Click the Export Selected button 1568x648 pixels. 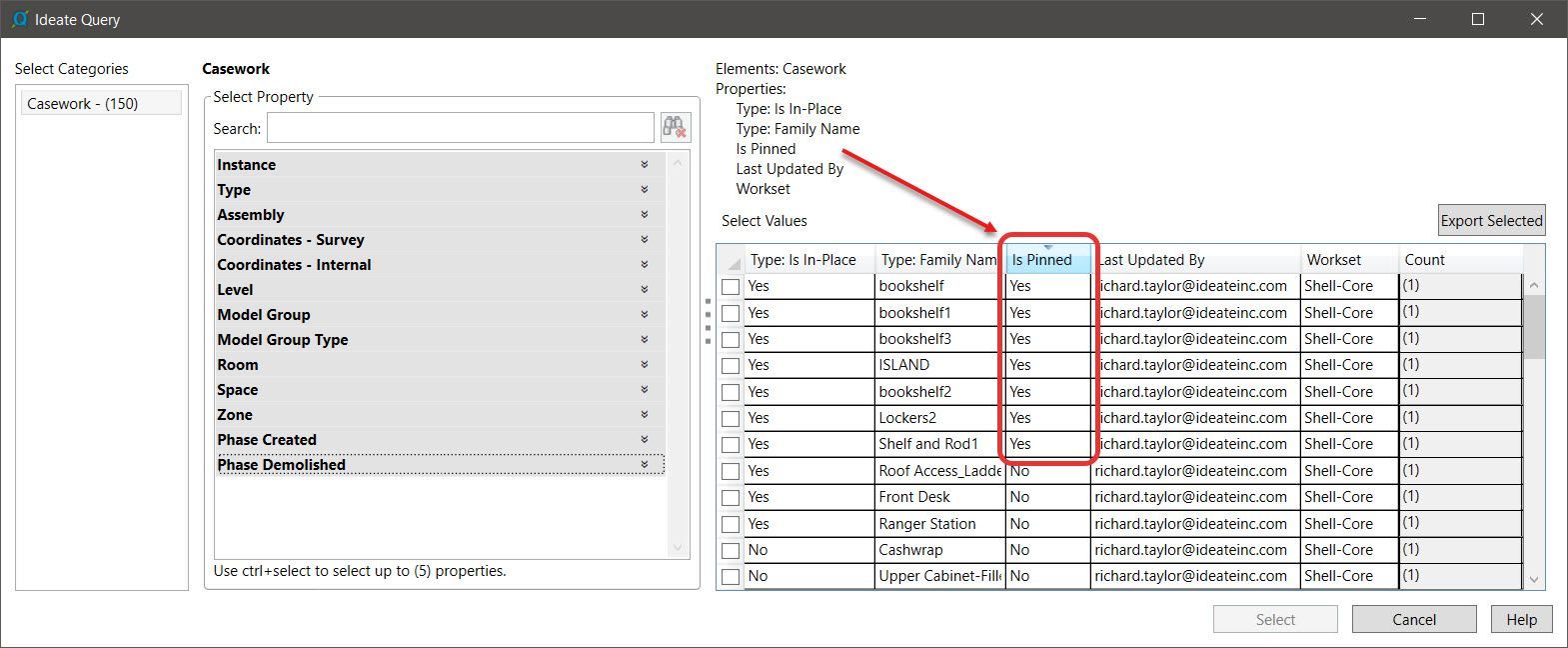pos(1491,220)
